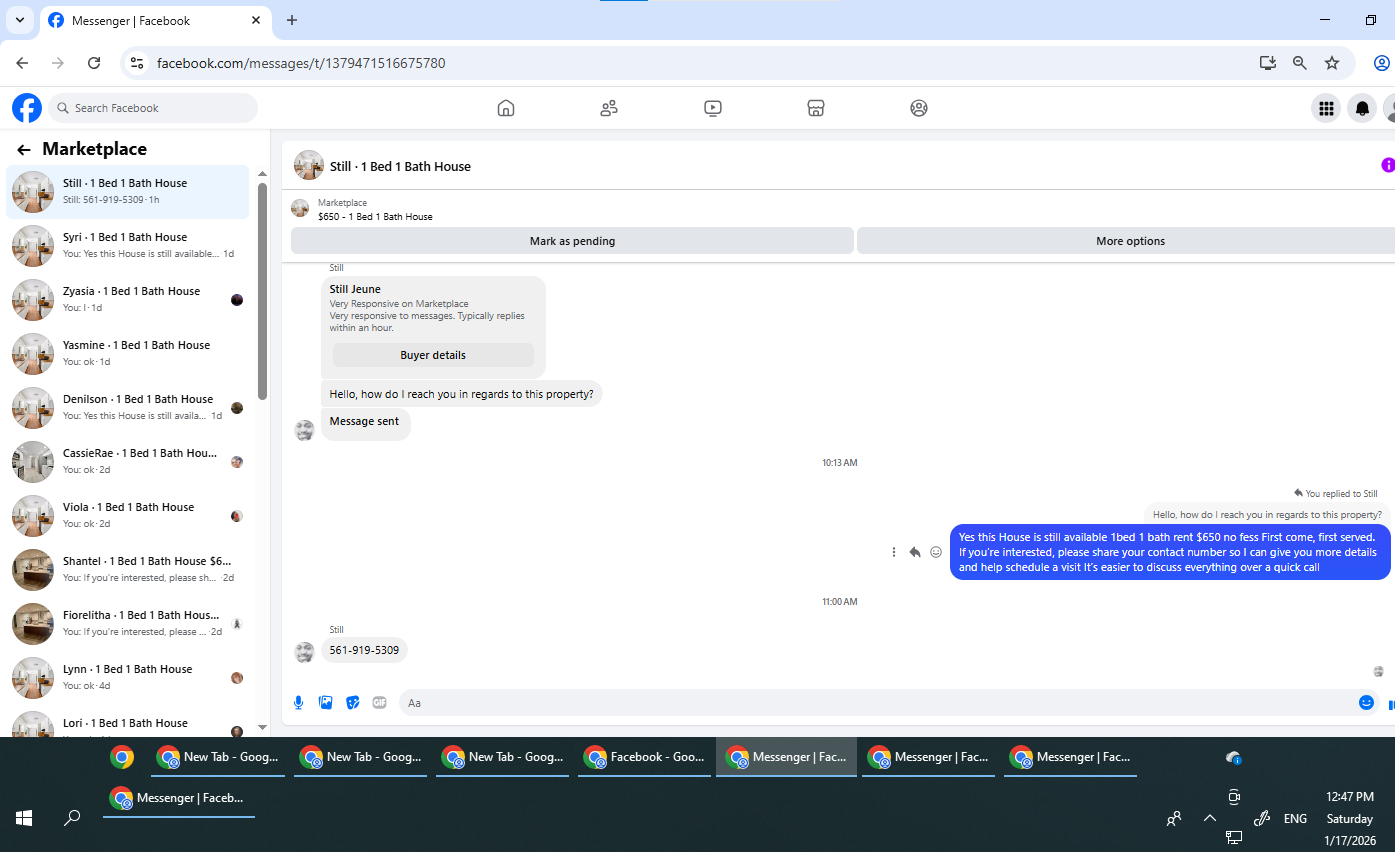The image size is (1395, 852).
Task: Open the Facebook menu grid icon
Action: (x=1326, y=108)
